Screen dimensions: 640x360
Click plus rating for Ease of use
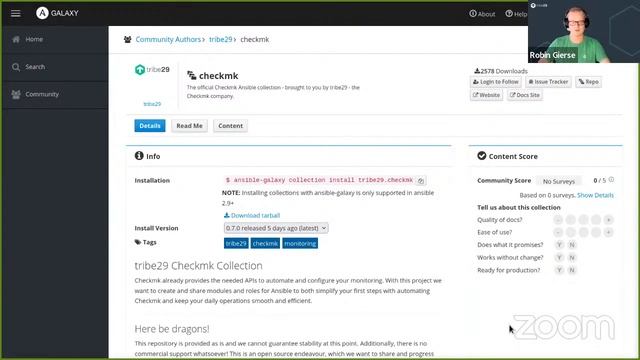(609, 232)
